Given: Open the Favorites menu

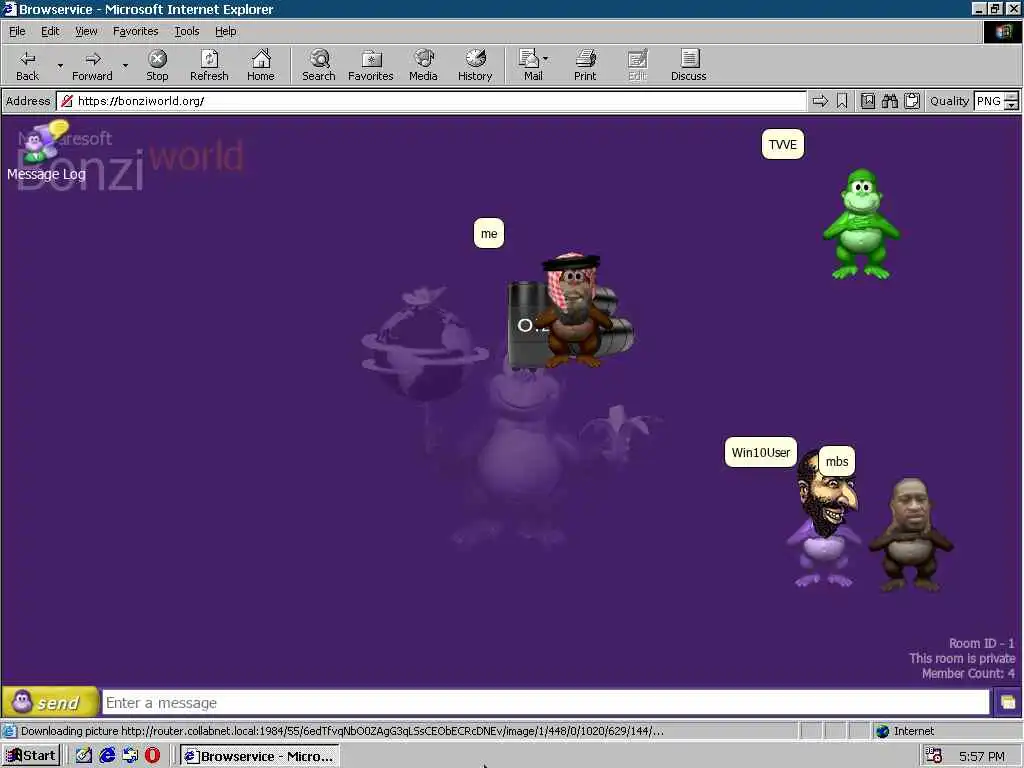Looking at the screenshot, I should click(135, 31).
